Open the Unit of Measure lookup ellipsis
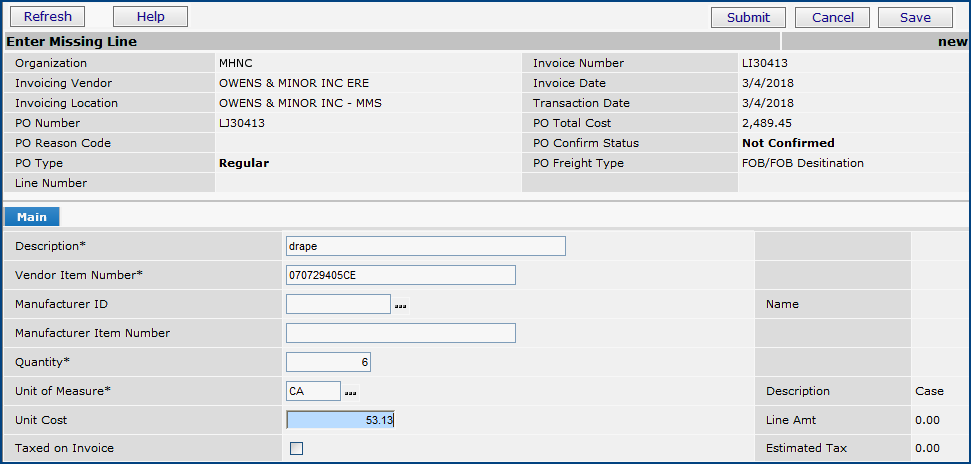The width and height of the screenshot is (971, 464). point(351,392)
